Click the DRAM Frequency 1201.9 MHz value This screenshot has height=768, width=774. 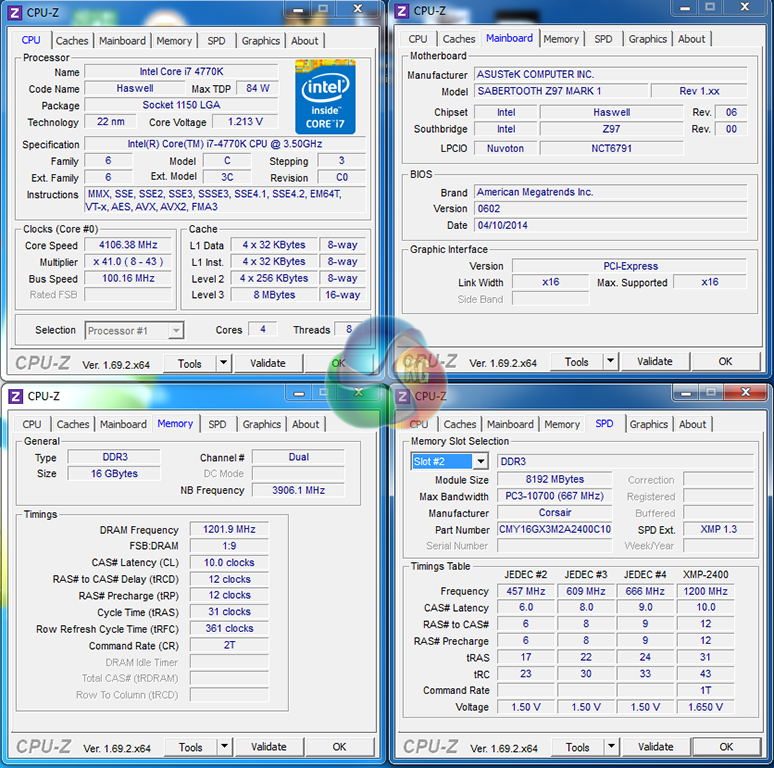point(230,530)
